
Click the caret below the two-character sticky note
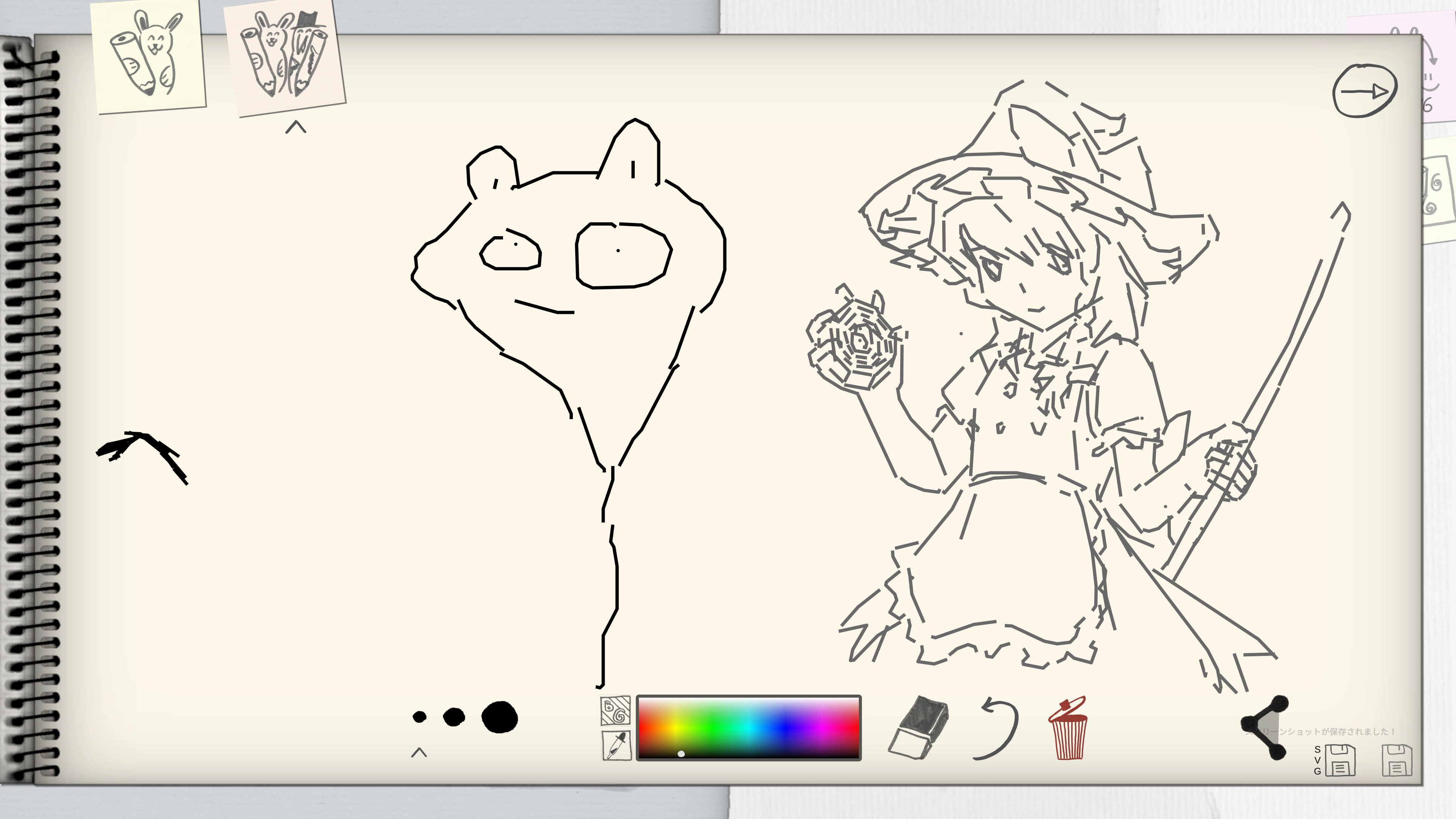296,128
